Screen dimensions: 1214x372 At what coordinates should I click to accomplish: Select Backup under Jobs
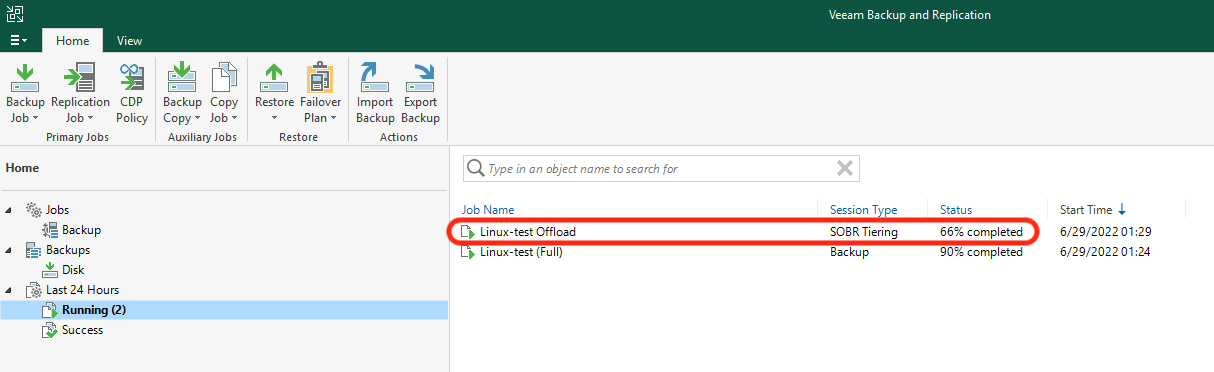[x=81, y=230]
